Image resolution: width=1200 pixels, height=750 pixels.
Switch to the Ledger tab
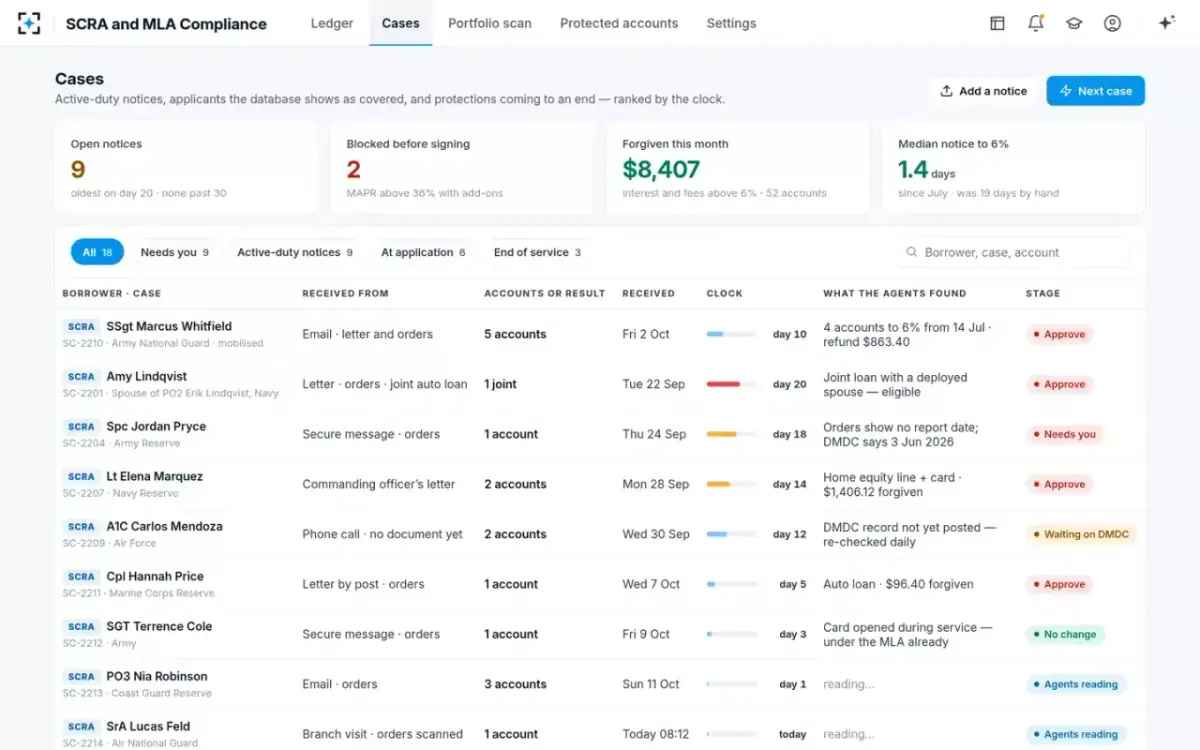pos(332,23)
